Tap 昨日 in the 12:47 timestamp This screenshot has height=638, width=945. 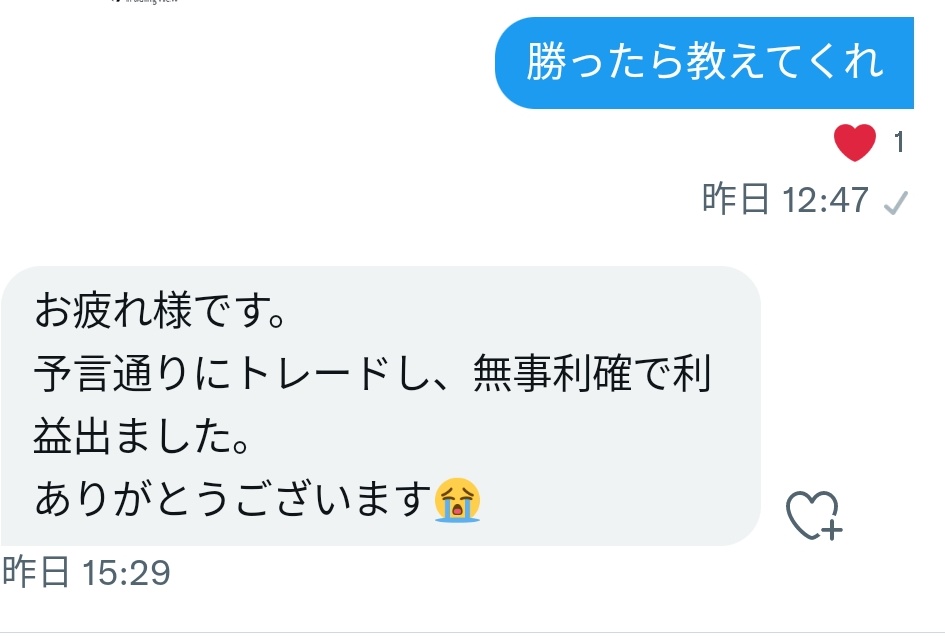736,199
